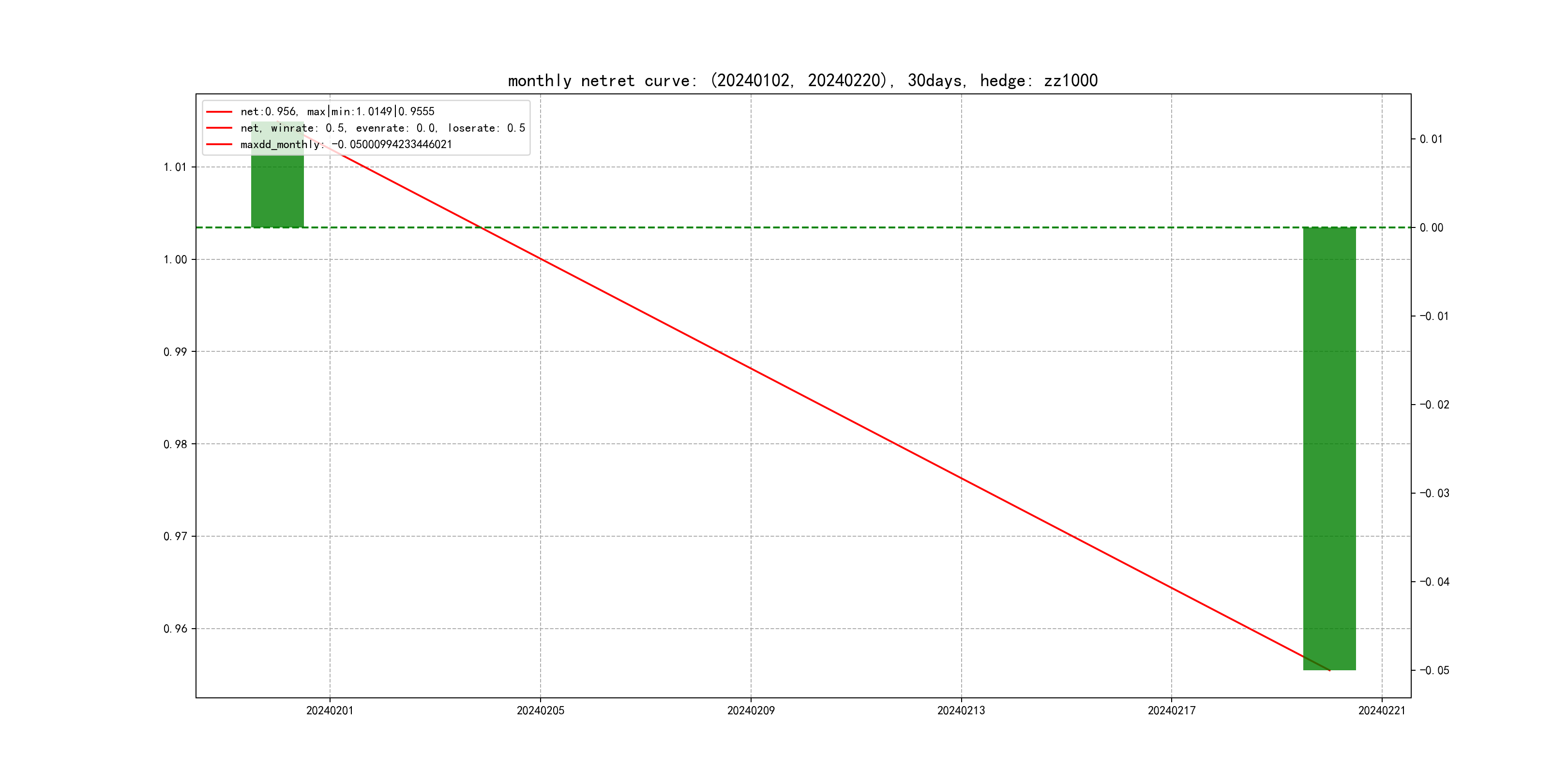Click the red line swatch beside net:0.956
The height and width of the screenshot is (784, 1568).
(219, 112)
